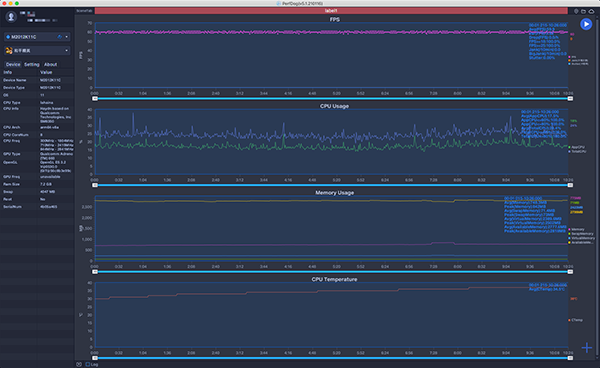This screenshot has height=368, width=600.
Task: Click the blue plus add-chart icon
Action: pyautogui.click(x=587, y=348)
